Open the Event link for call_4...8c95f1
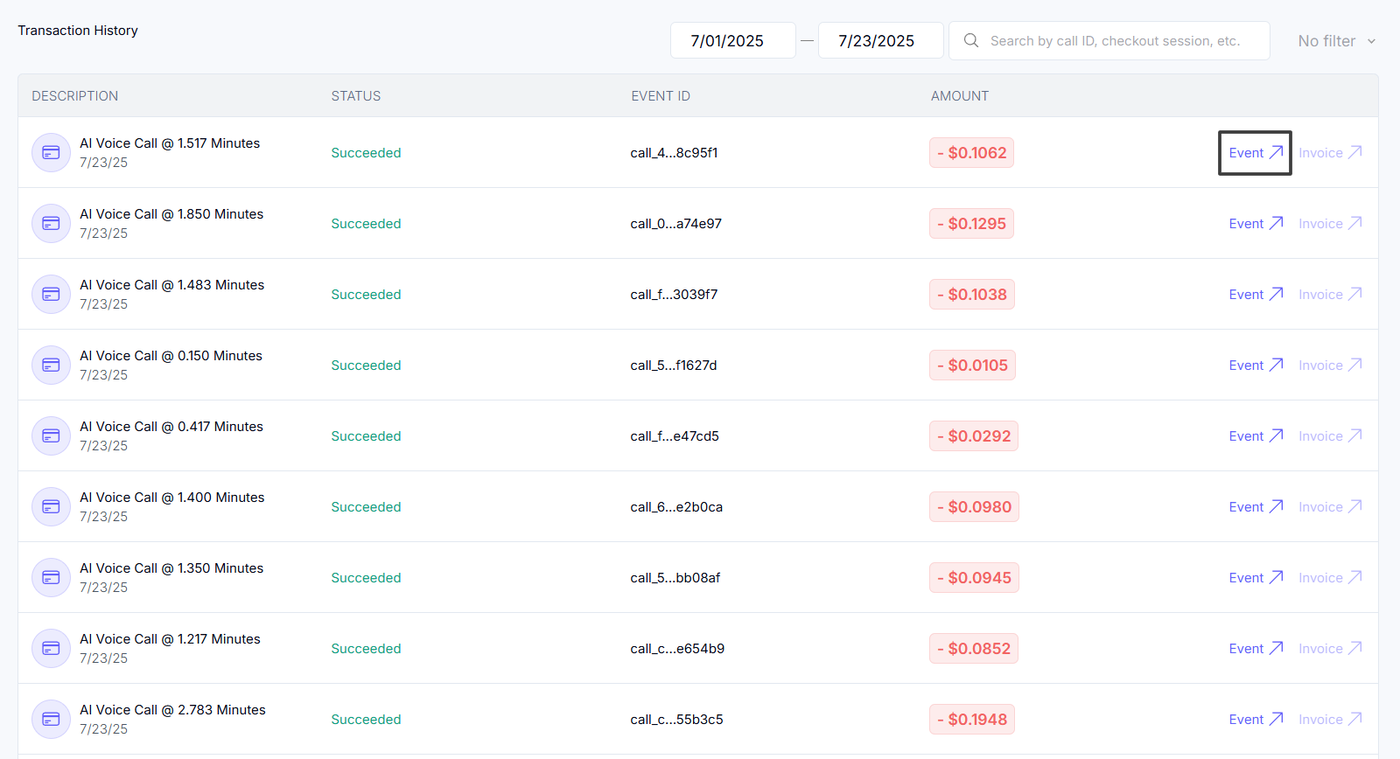 click(1255, 153)
